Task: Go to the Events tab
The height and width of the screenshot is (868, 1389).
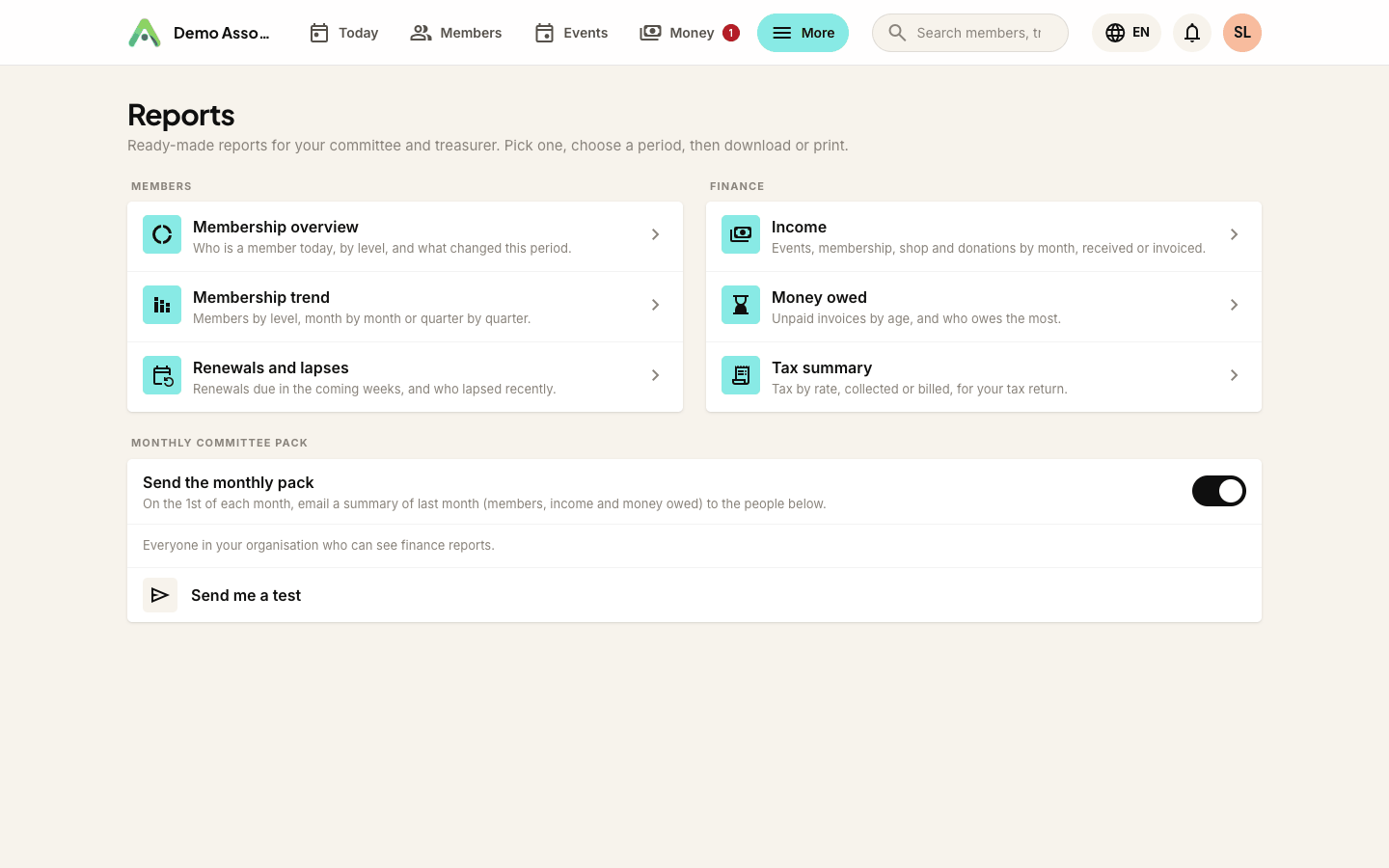Action: click(x=571, y=33)
